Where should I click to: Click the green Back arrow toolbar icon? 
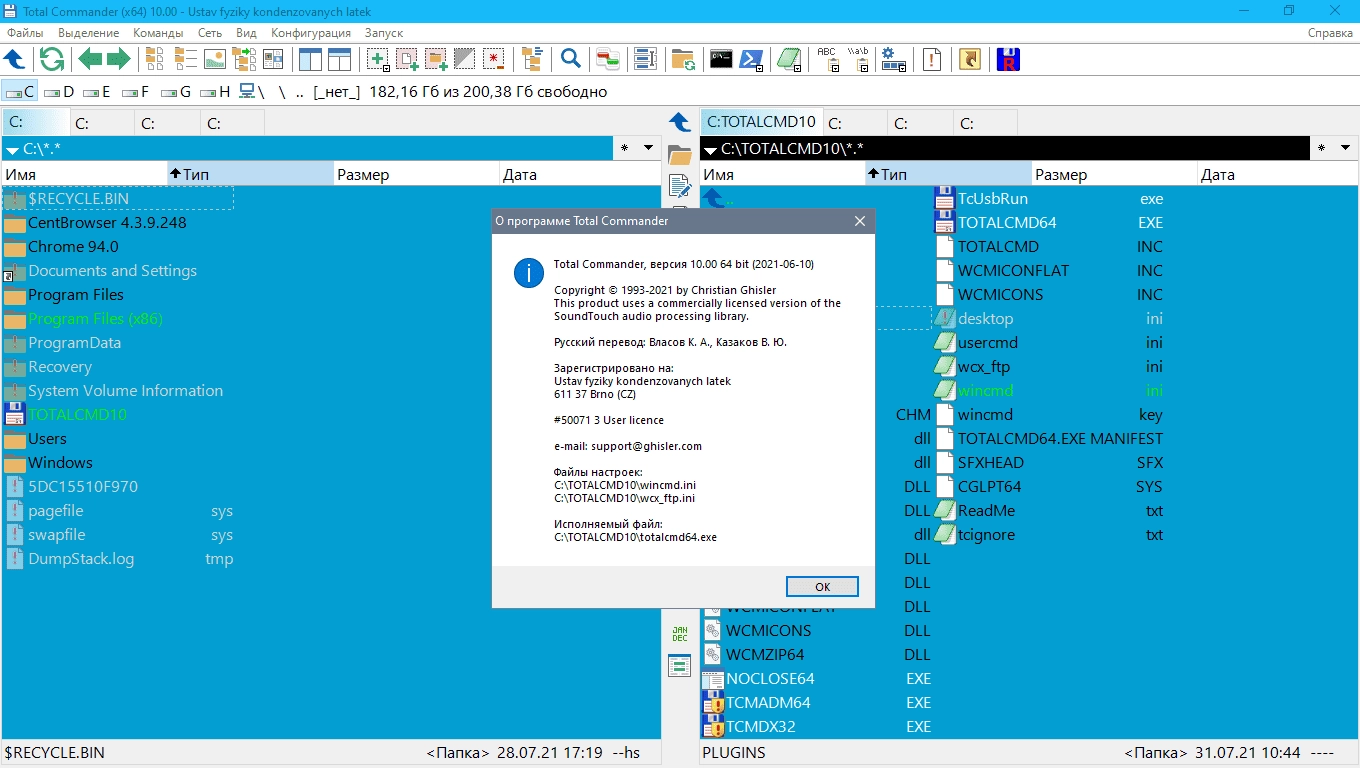(90, 59)
